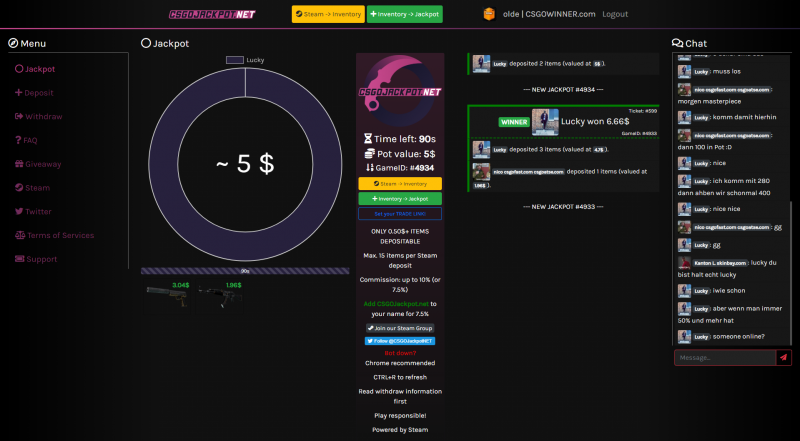
Task: Click the green Inventory -> Jackpot button in the info panel
Action: pyautogui.click(x=400, y=199)
